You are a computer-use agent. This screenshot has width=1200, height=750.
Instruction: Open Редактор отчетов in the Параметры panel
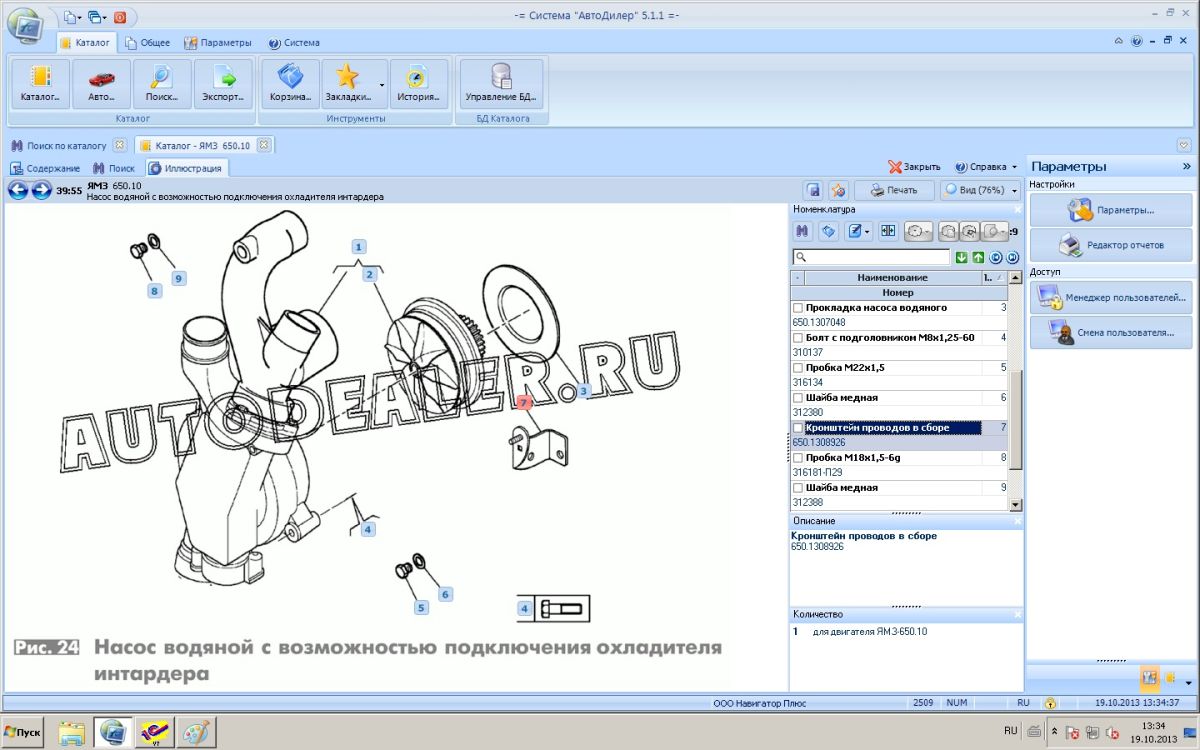[x=1111, y=245]
